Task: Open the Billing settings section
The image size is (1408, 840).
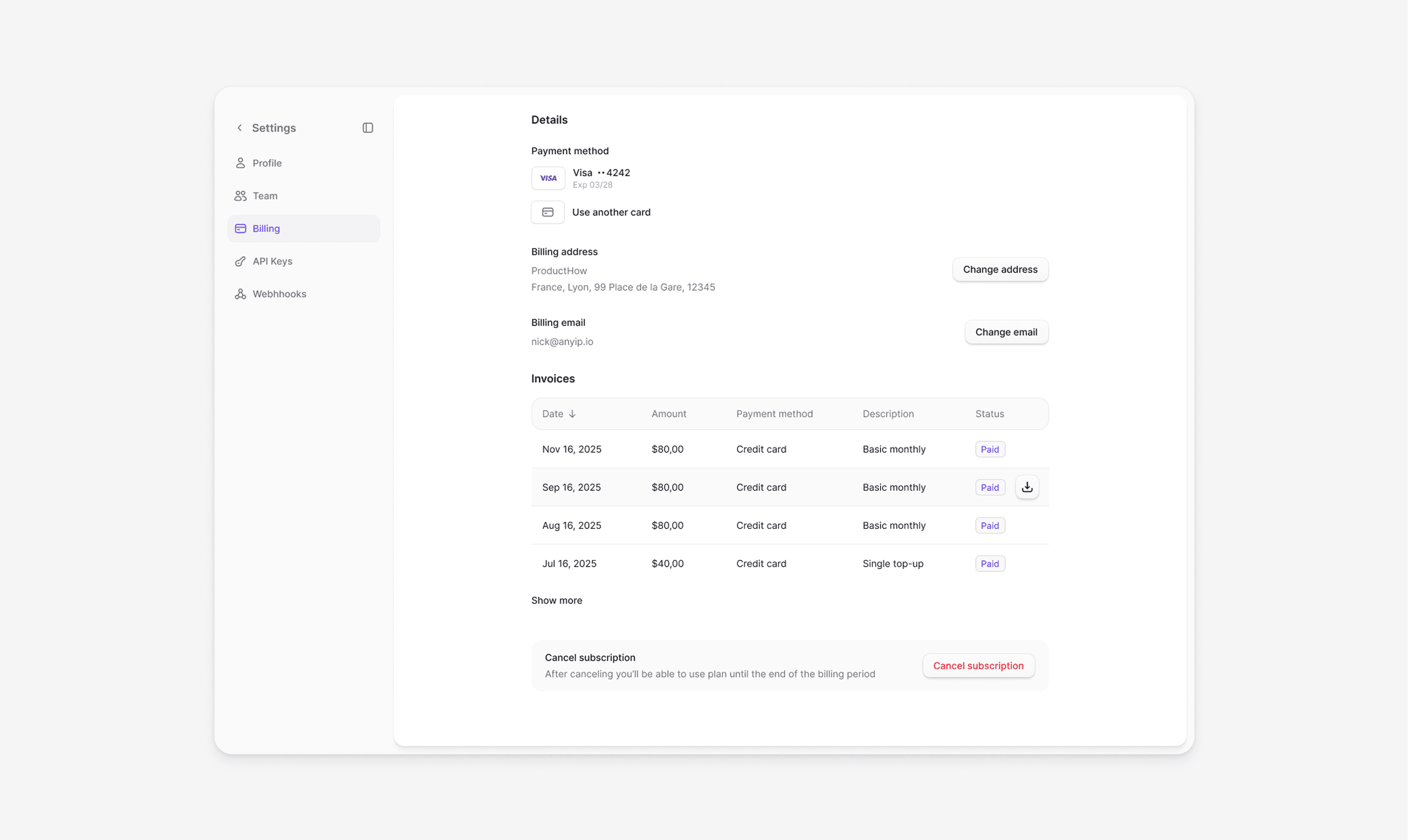Action: [x=266, y=229]
